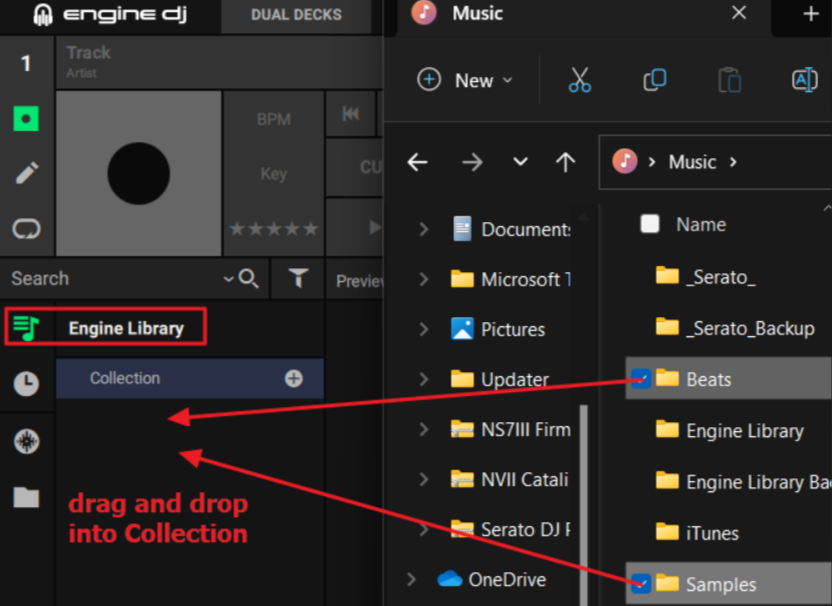Screen dimensions: 832x606
Task: Toggle the loop icon in left sidebar
Action: (x=26, y=229)
